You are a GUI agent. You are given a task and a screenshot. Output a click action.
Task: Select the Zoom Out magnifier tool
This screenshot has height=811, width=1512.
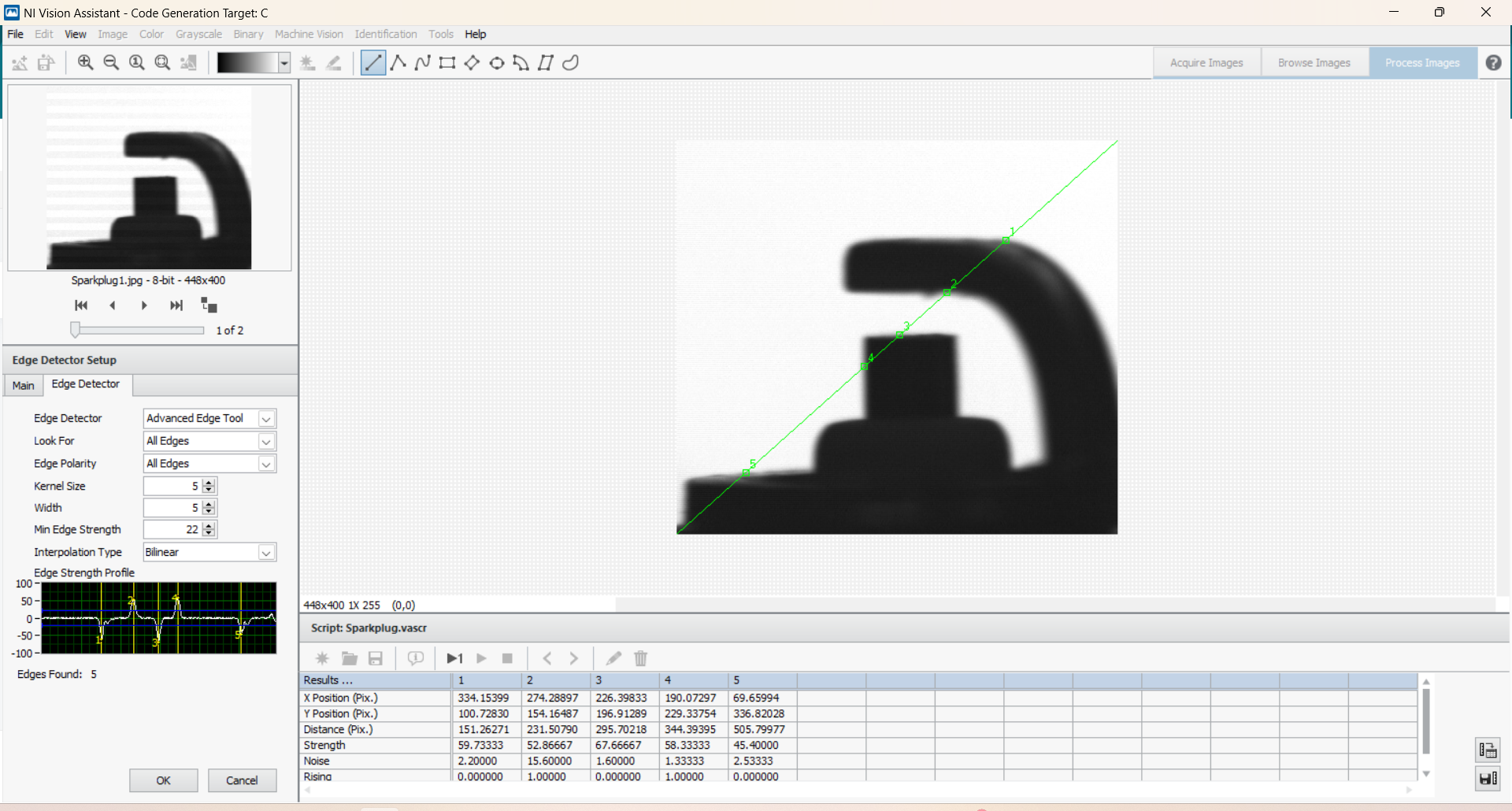(110, 62)
